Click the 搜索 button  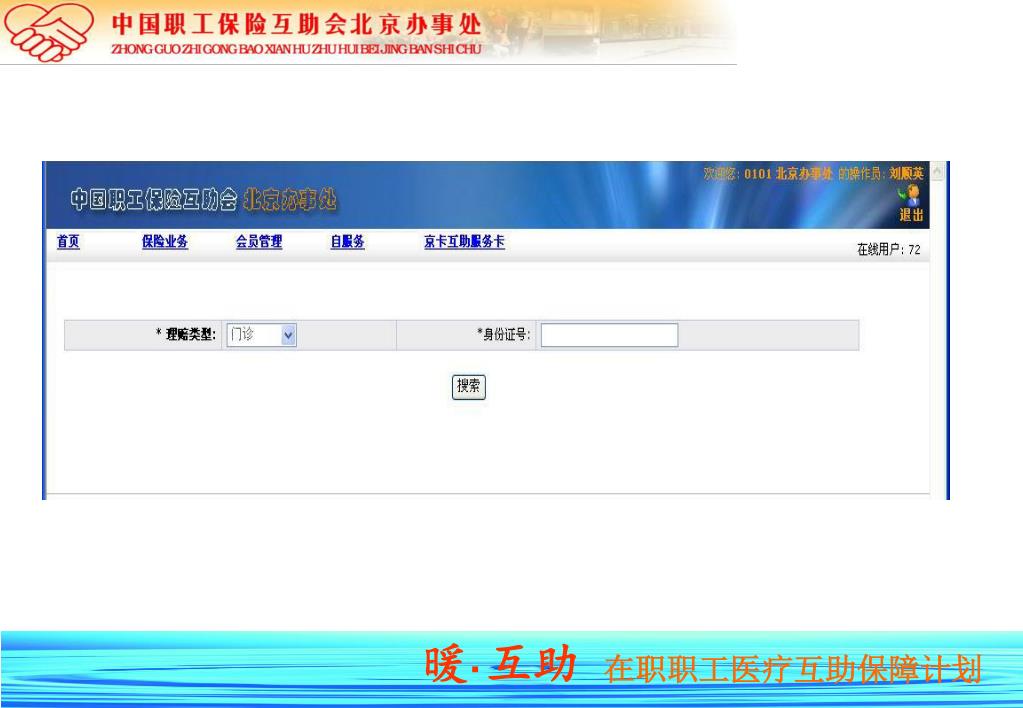468,387
